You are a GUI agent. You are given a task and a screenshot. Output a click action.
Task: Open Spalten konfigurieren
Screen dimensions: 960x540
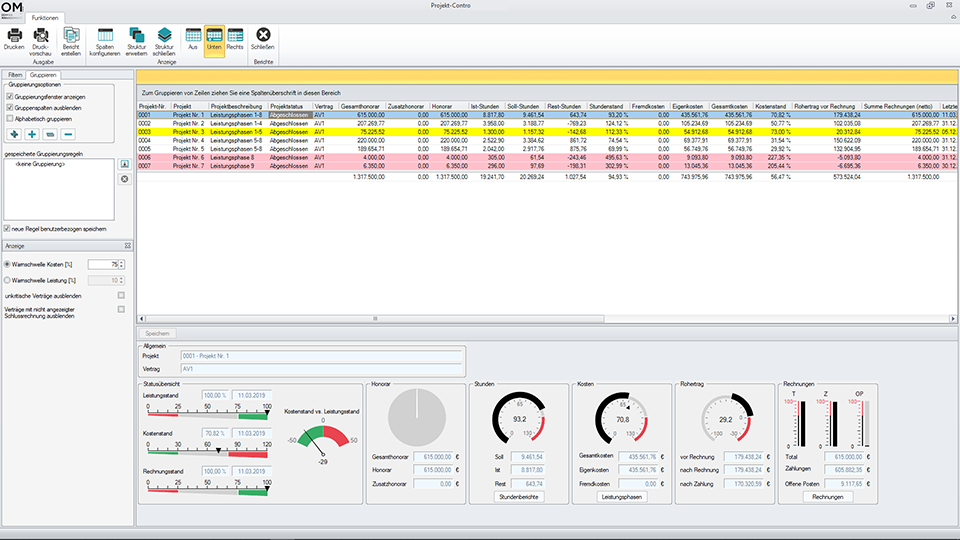(104, 36)
